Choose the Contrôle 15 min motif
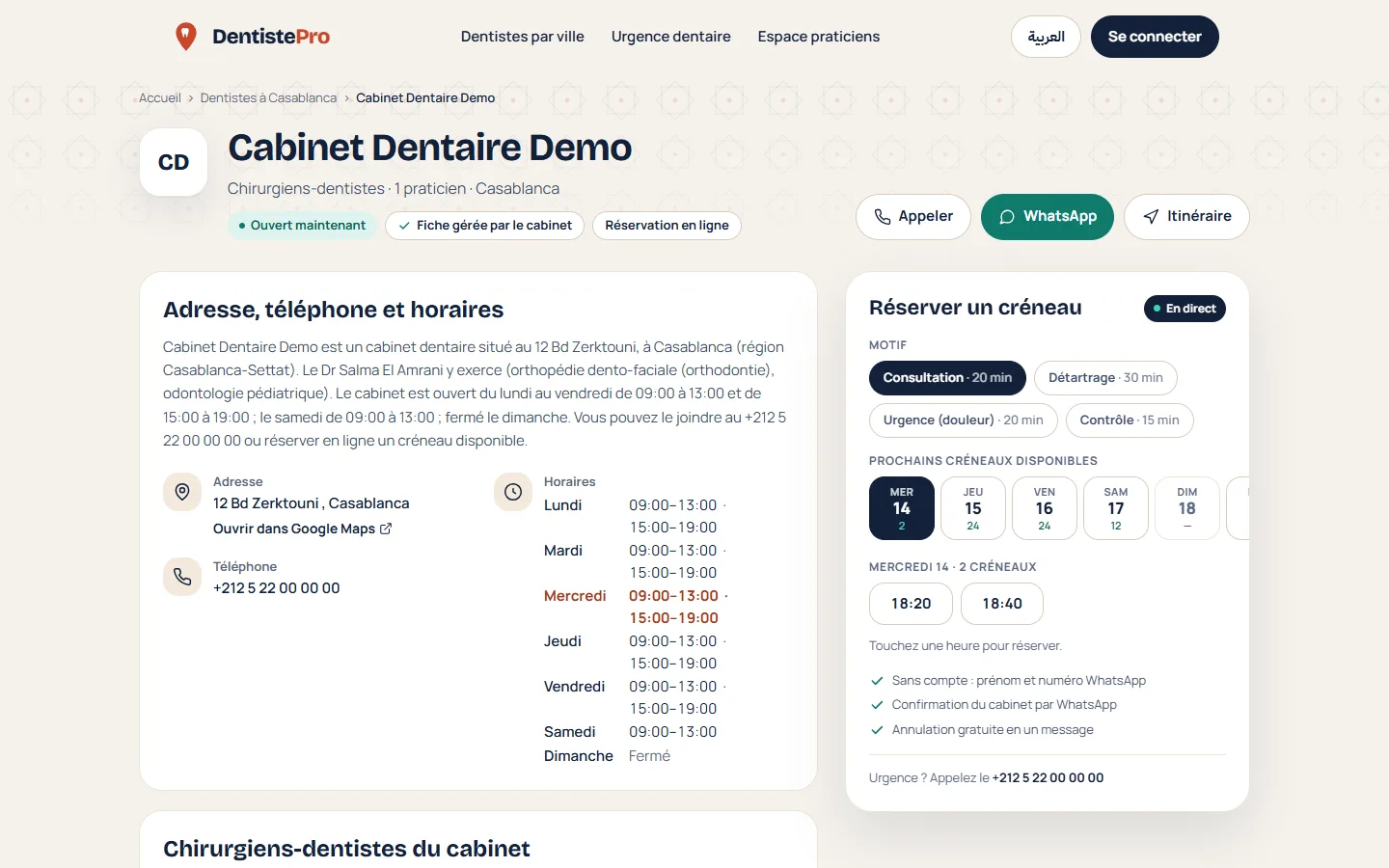Image resolution: width=1389 pixels, height=868 pixels. click(1130, 420)
